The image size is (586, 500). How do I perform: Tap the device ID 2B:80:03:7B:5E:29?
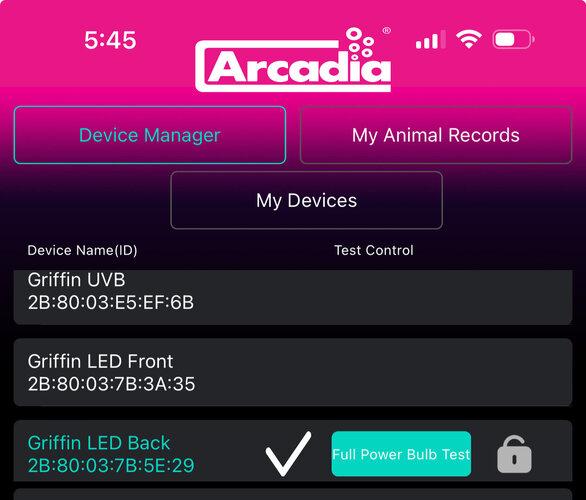tap(111, 466)
